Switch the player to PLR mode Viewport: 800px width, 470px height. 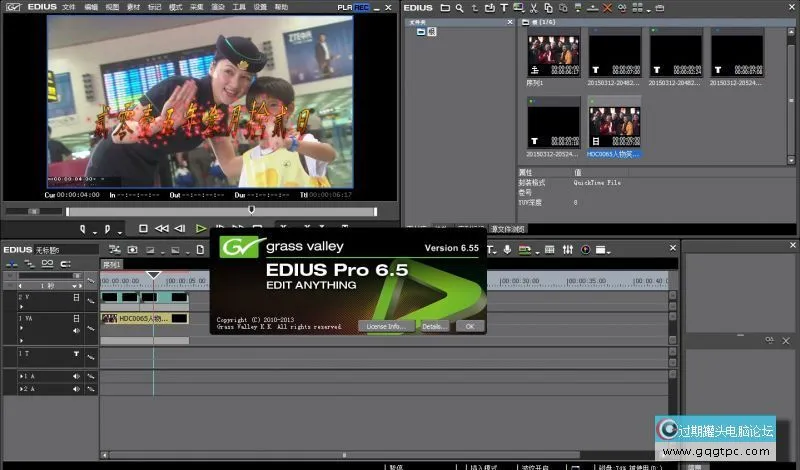pos(345,7)
